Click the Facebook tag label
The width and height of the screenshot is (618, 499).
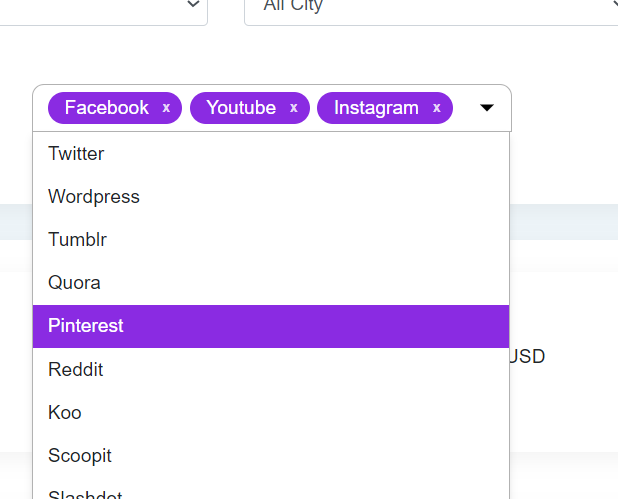pos(106,108)
